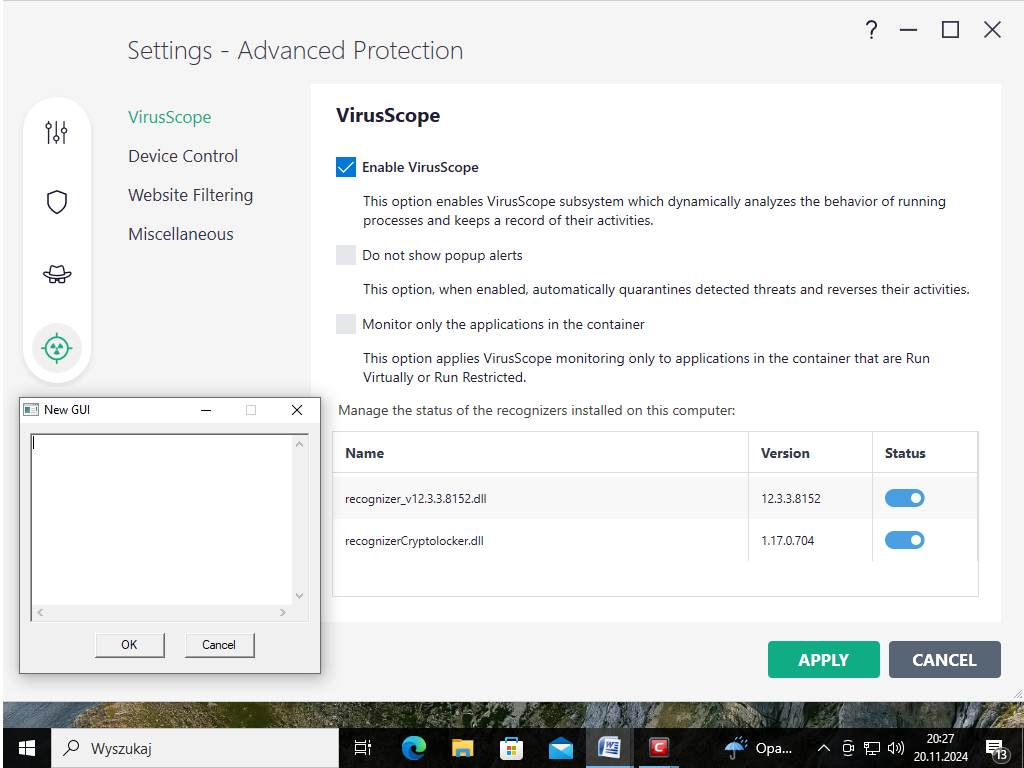Viewport: 1024px width, 768px height.
Task: Open the notification center icon
Action: click(995, 749)
